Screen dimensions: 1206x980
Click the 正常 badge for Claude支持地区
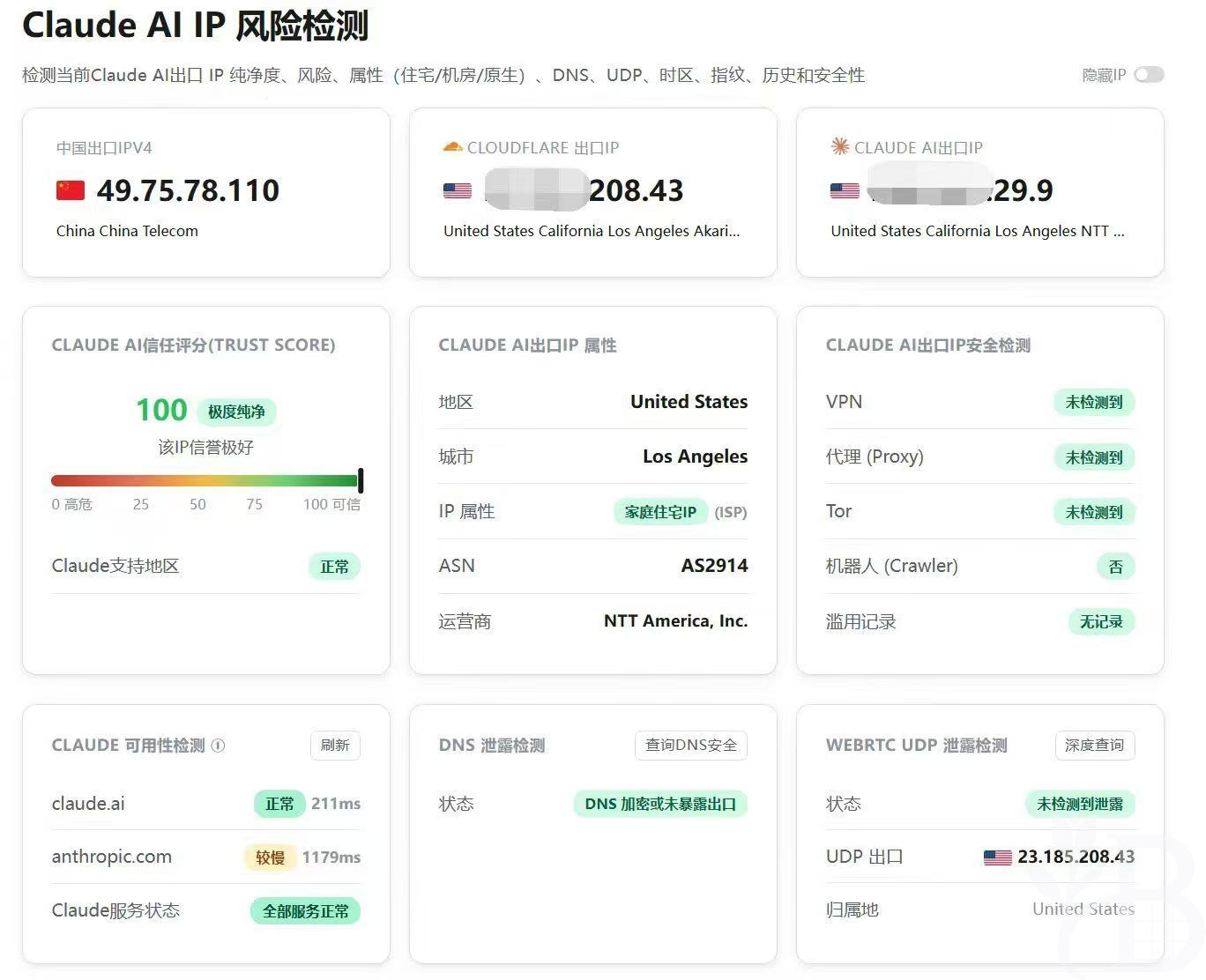pyautogui.click(x=334, y=567)
